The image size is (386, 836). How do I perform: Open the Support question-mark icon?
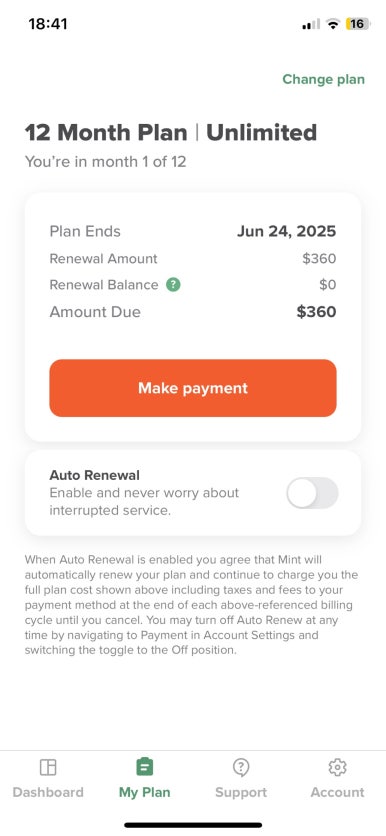click(241, 767)
